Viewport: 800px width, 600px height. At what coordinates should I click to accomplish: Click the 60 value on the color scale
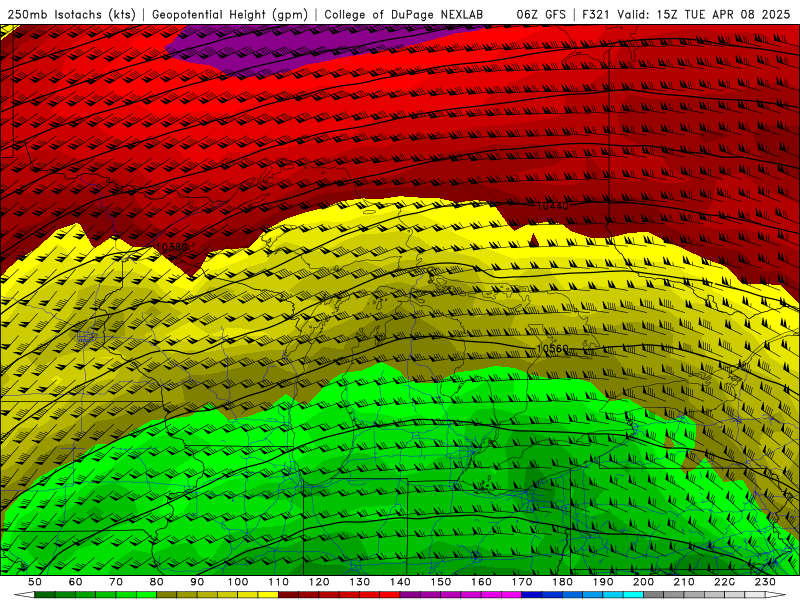[x=76, y=582]
